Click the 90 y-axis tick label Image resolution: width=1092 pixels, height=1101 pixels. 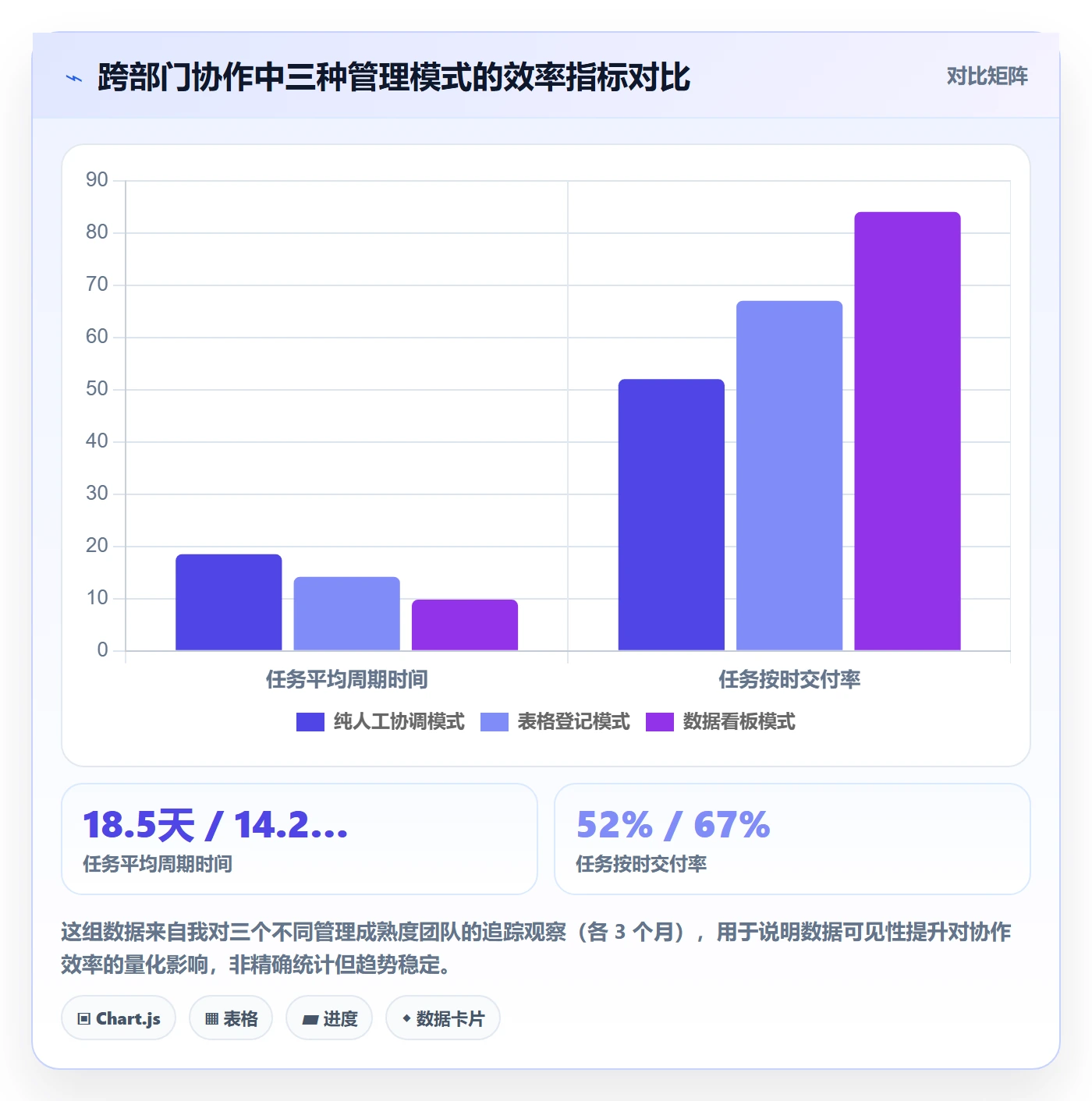pos(97,180)
